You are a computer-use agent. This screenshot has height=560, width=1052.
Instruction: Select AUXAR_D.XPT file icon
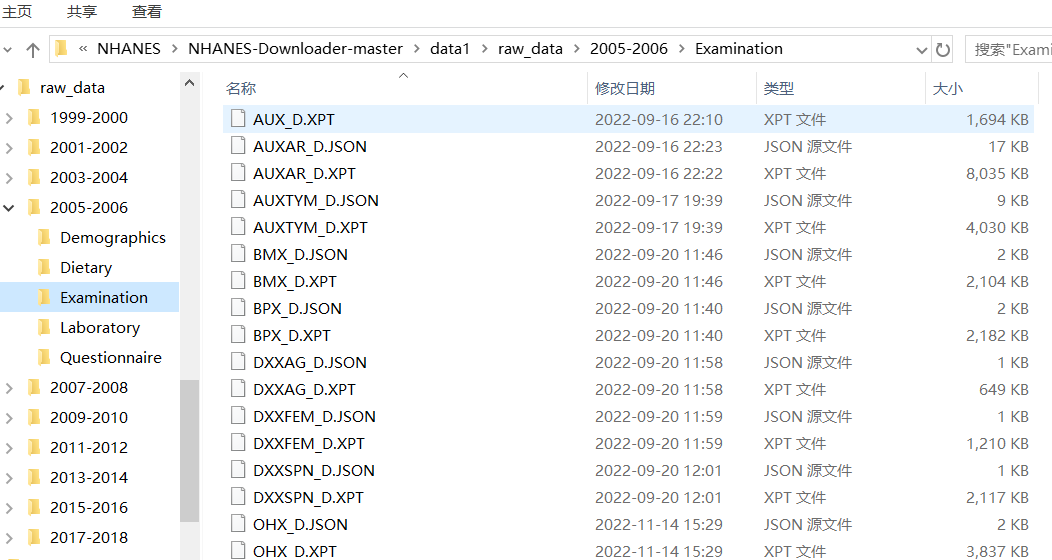[x=238, y=172]
